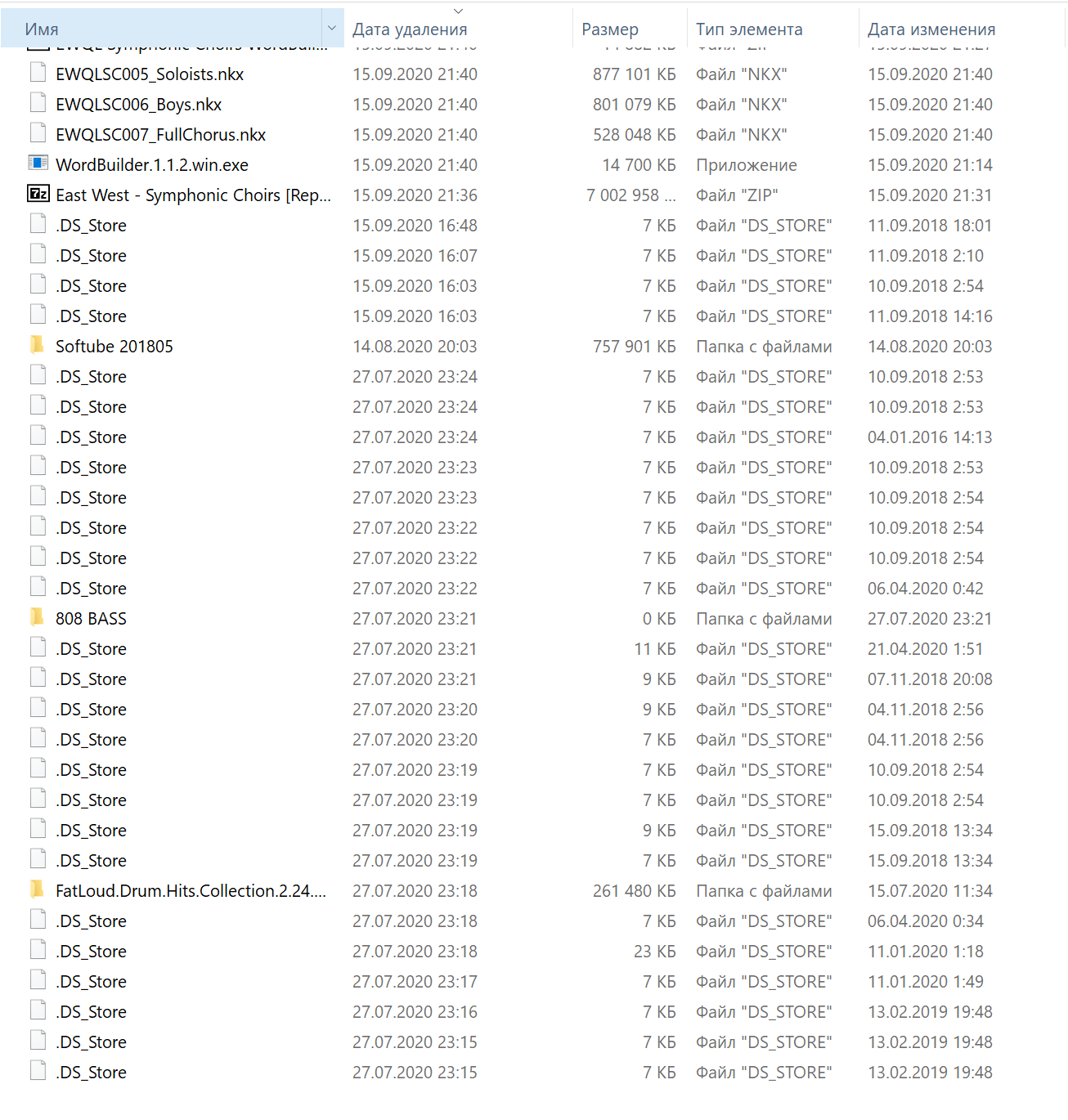This screenshot has width=1068, height=1120.
Task: Click the size cell 757 901 КБ
Action: [x=635, y=347]
